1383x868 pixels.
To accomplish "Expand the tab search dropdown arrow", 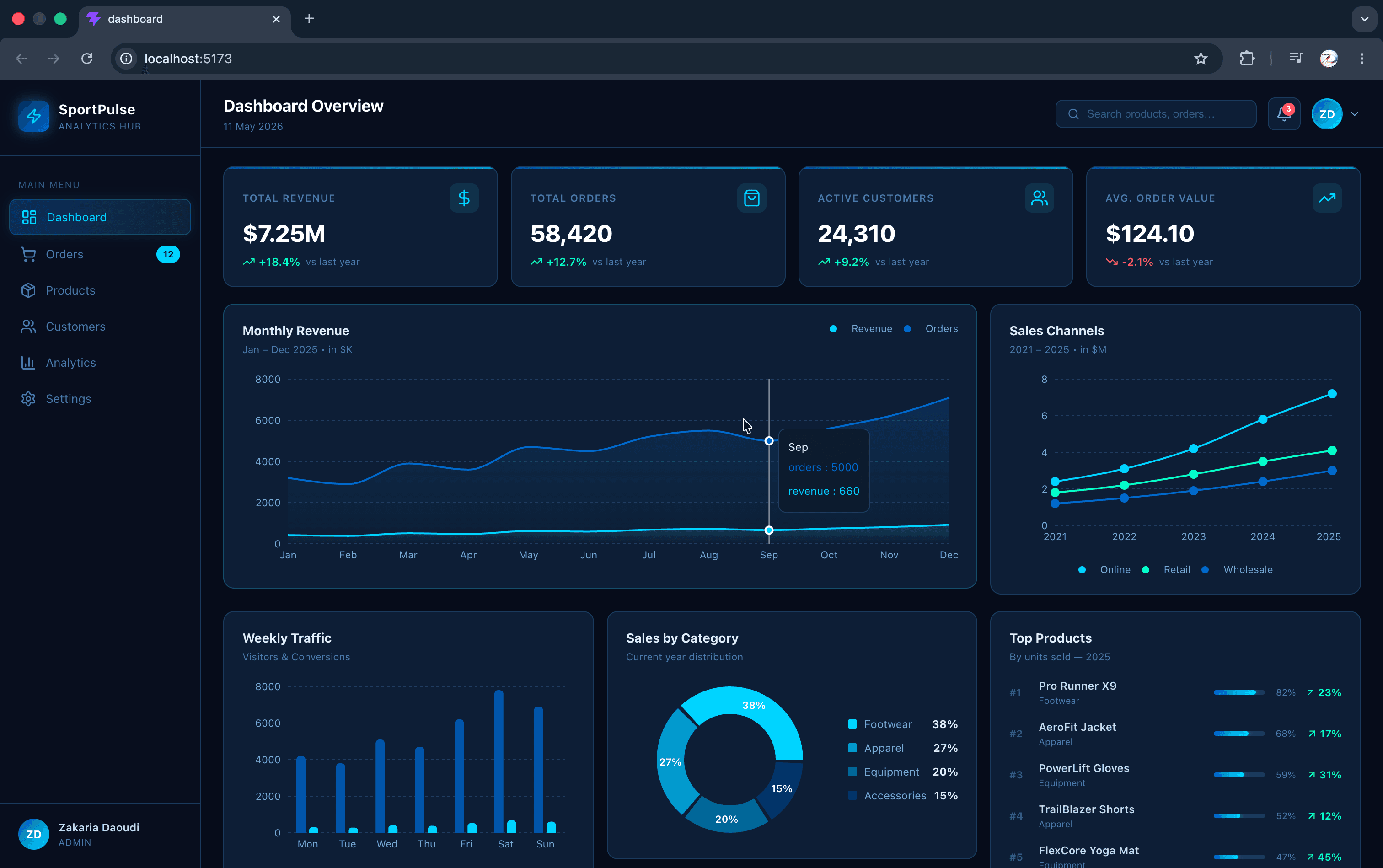I will pos(1364,19).
